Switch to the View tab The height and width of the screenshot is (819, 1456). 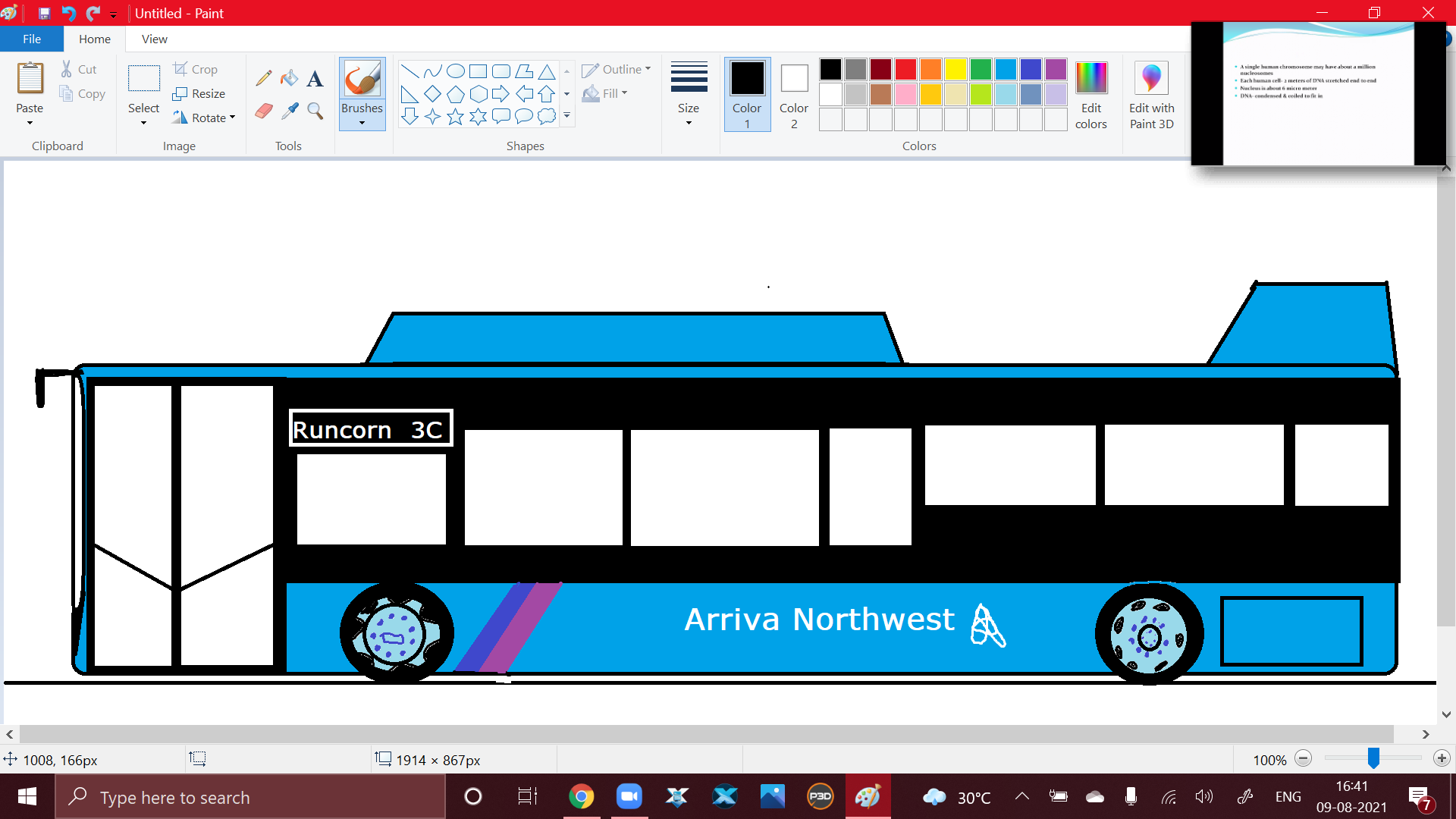(x=155, y=39)
